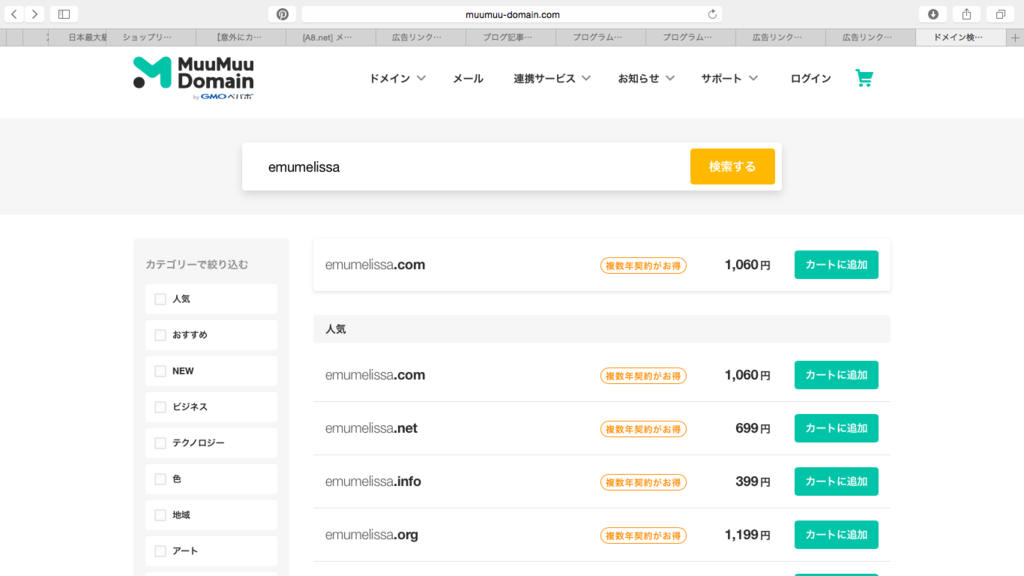Click the 699円 price
Screen dimensions: 1024x576
753,428
